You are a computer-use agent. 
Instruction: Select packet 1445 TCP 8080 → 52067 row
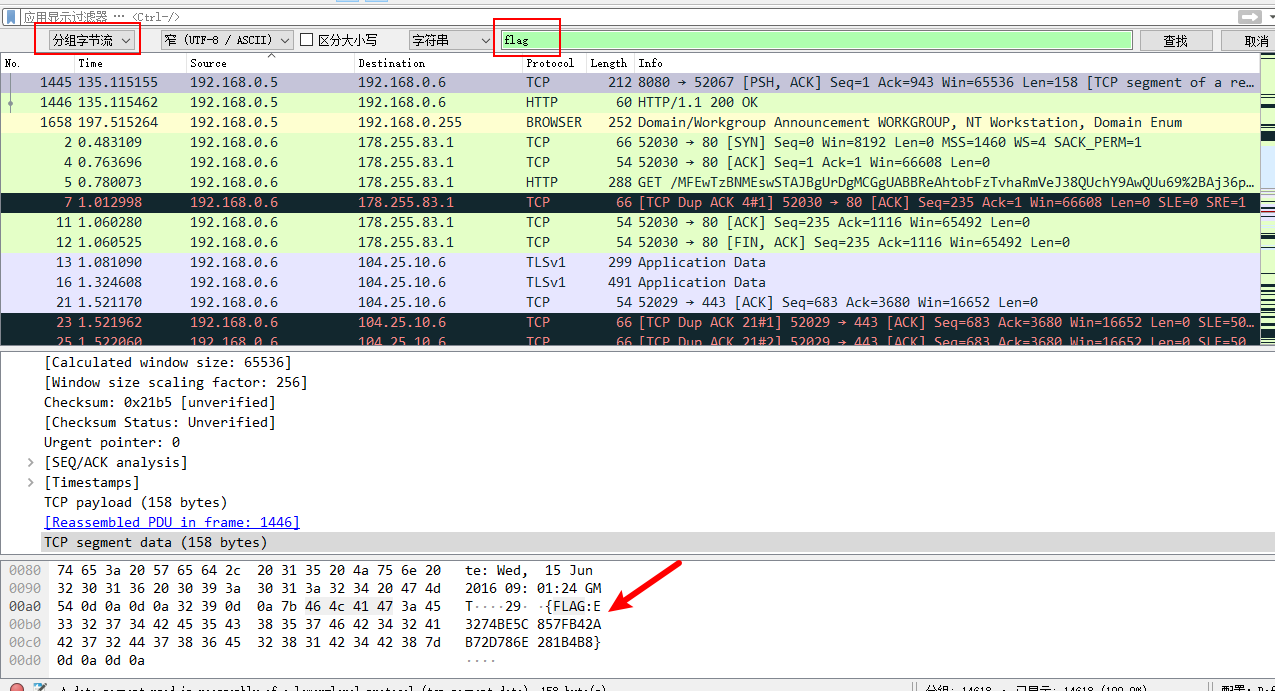click(629, 82)
